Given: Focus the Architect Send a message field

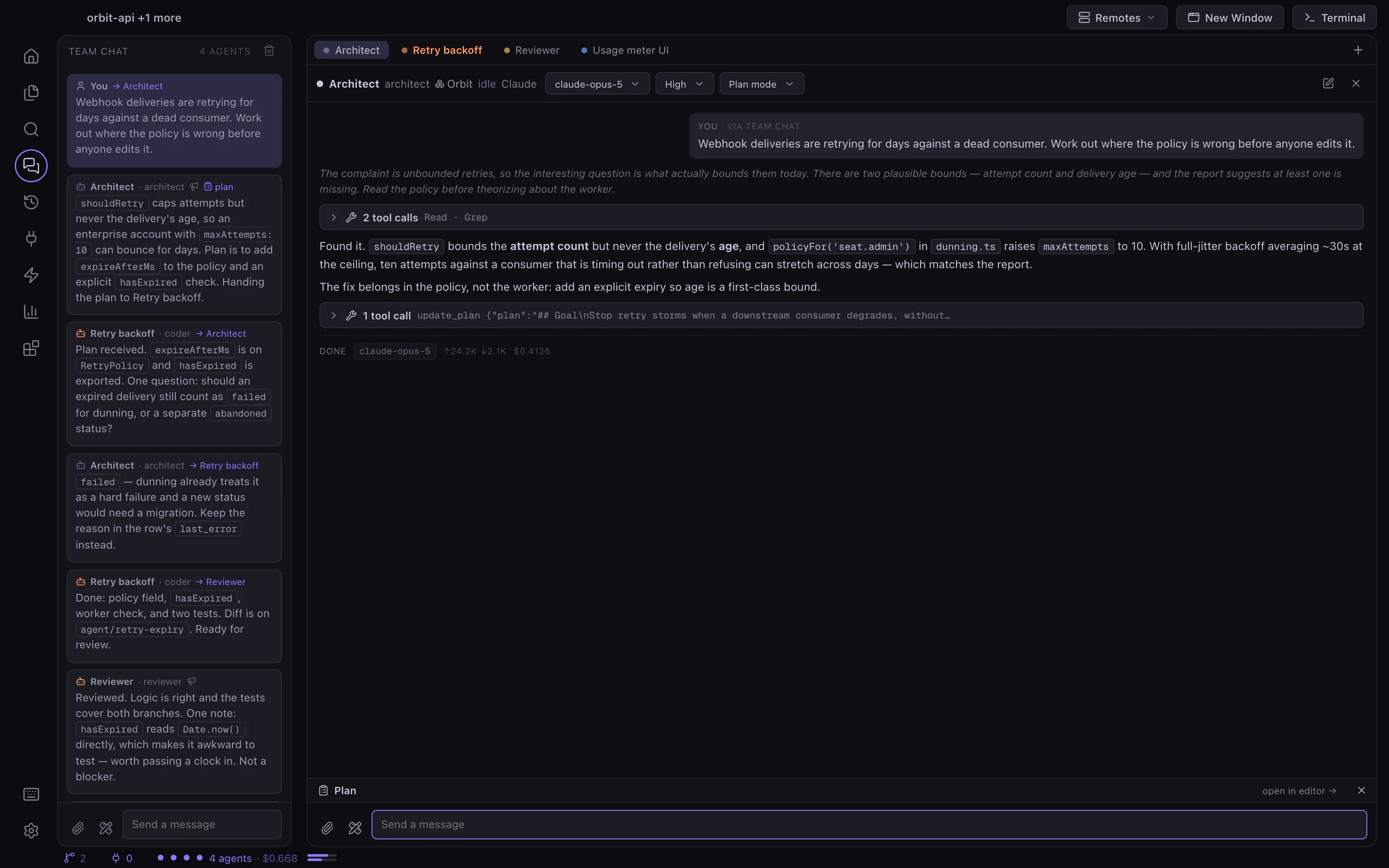Looking at the screenshot, I should (869, 824).
